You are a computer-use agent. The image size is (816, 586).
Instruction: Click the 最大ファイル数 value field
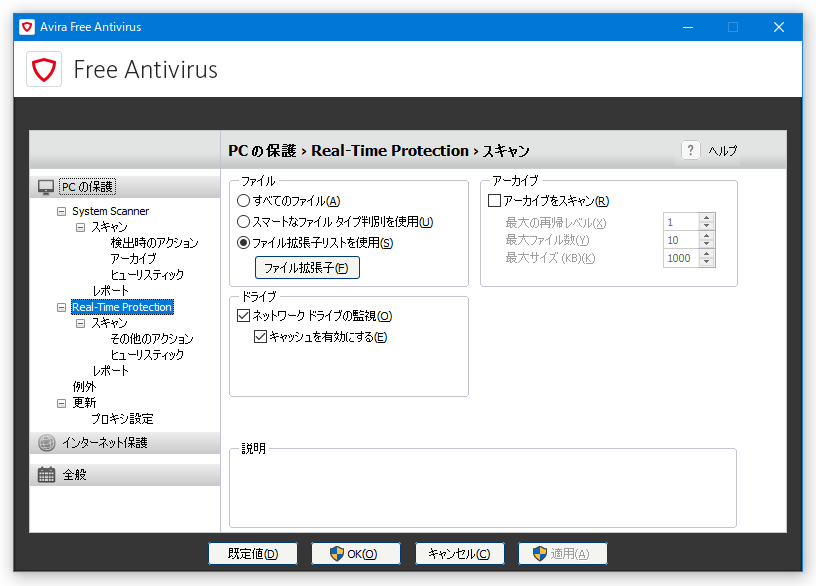click(681, 240)
